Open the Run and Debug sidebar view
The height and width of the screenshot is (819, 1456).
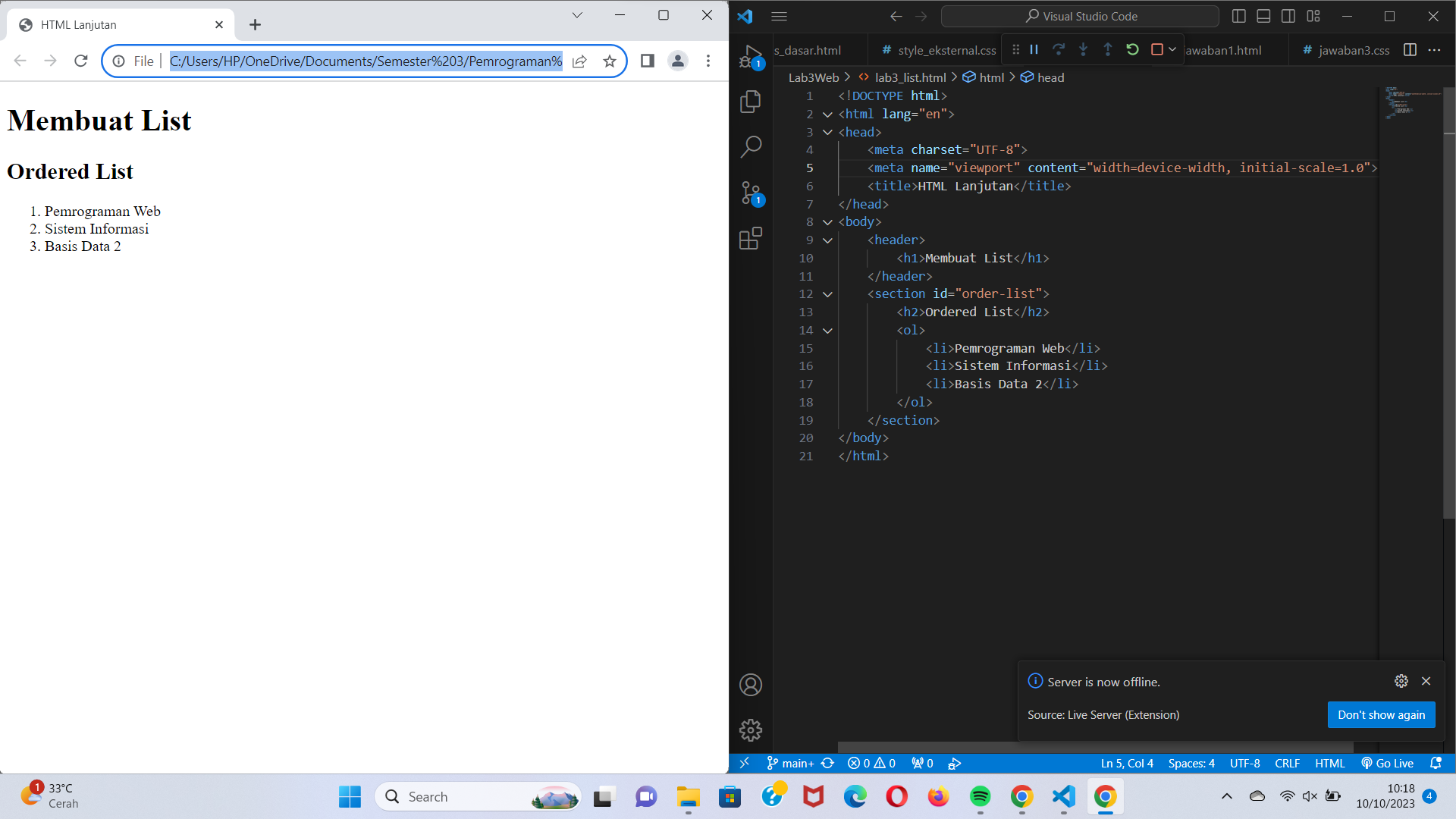(751, 57)
